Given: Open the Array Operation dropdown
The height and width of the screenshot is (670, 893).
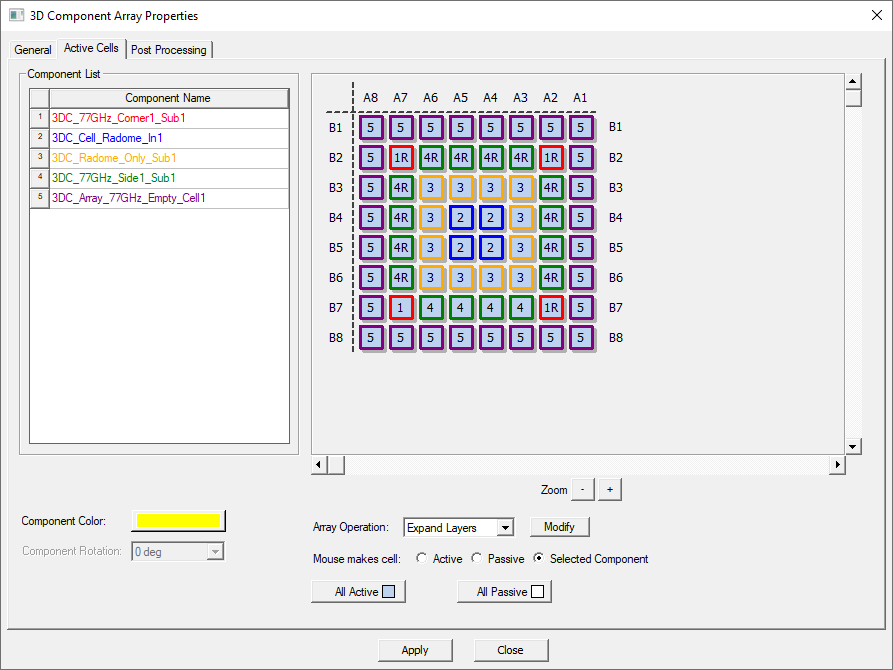Looking at the screenshot, I should click(505, 528).
